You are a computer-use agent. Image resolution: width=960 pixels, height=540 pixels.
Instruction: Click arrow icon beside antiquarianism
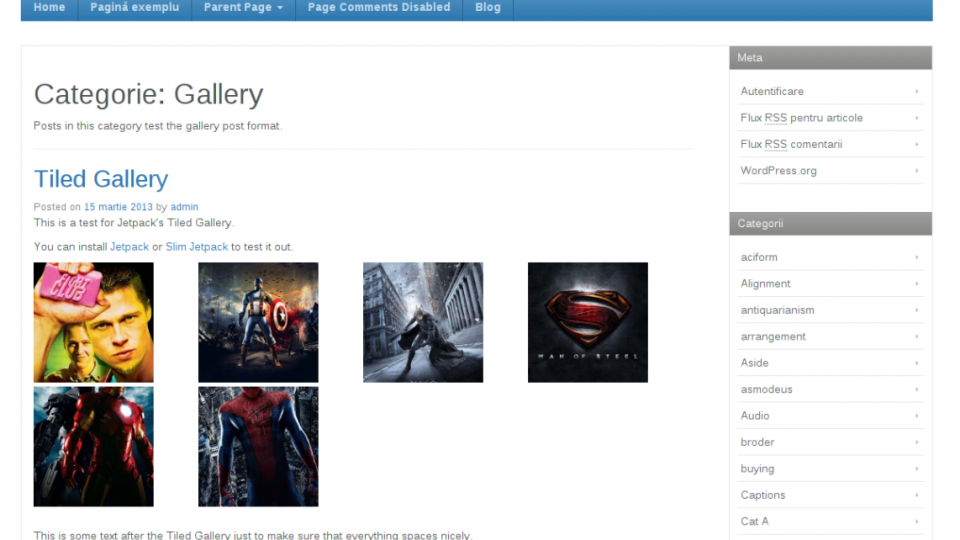[x=917, y=310]
